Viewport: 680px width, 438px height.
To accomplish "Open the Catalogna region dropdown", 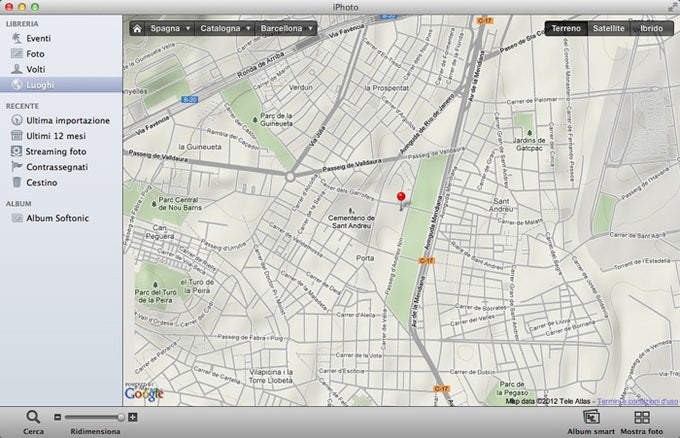I will point(225,29).
